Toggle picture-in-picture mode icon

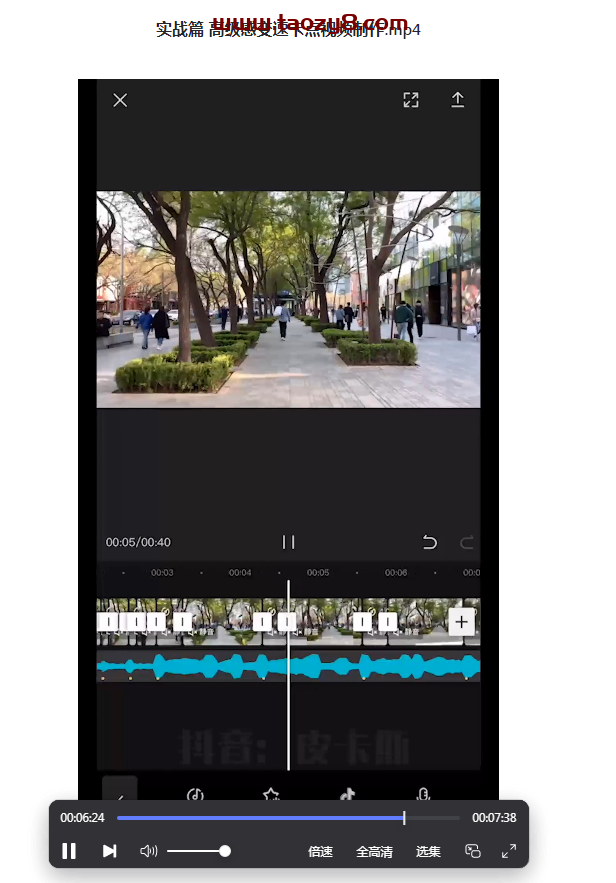(473, 851)
